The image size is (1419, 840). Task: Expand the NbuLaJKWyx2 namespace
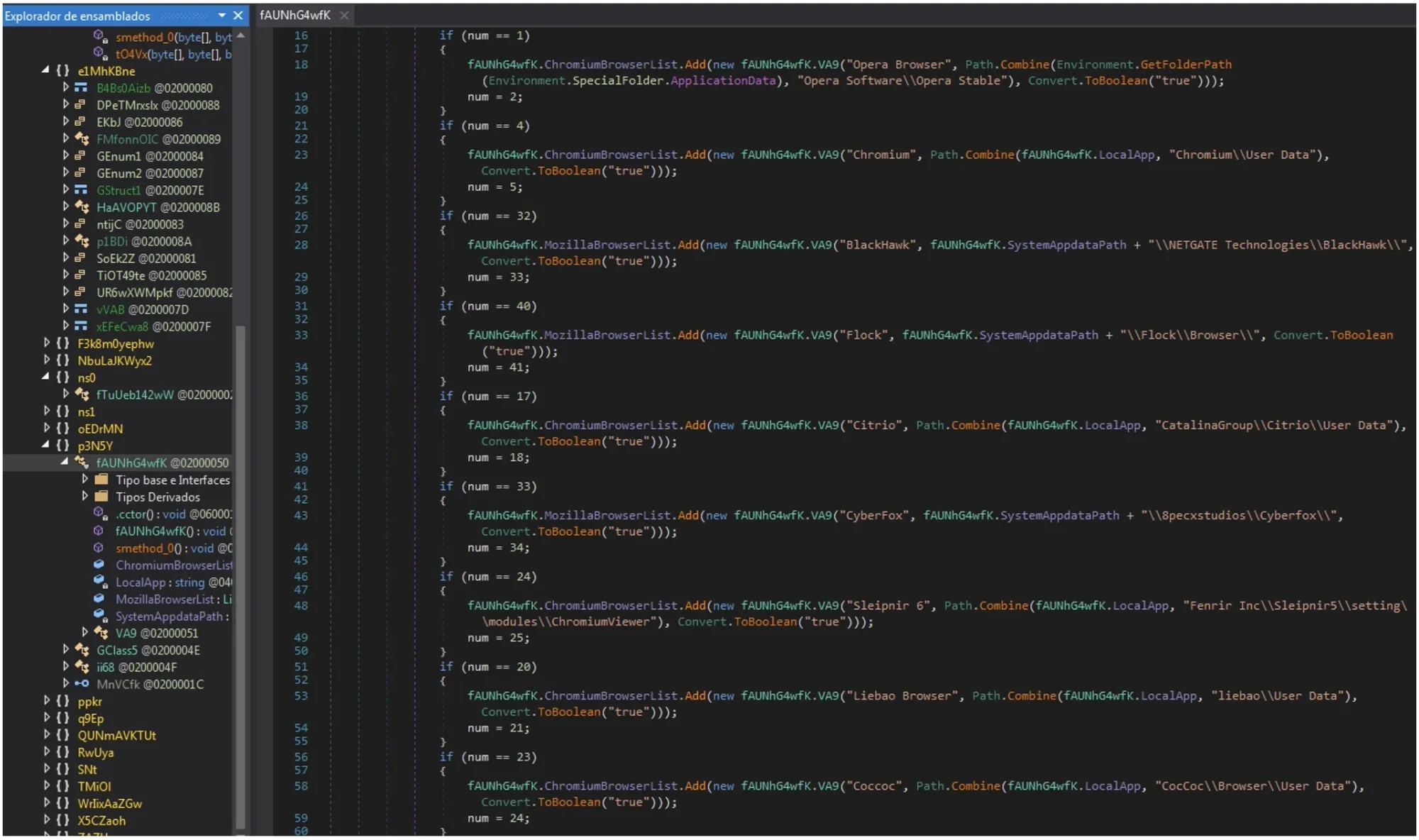[x=47, y=360]
